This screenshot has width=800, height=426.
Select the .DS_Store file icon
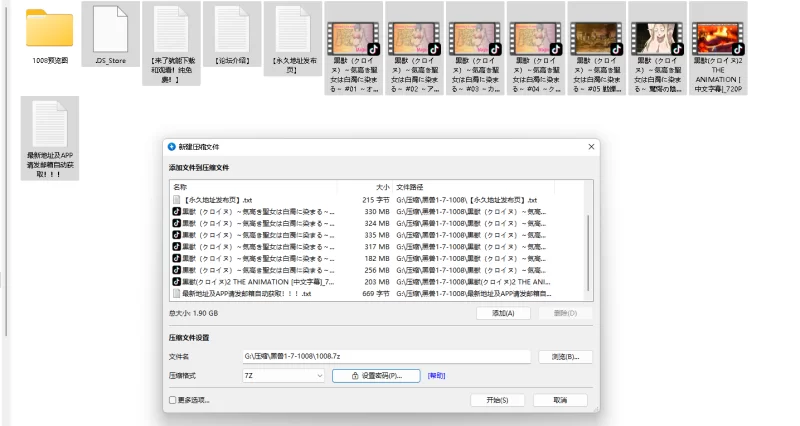pos(110,29)
